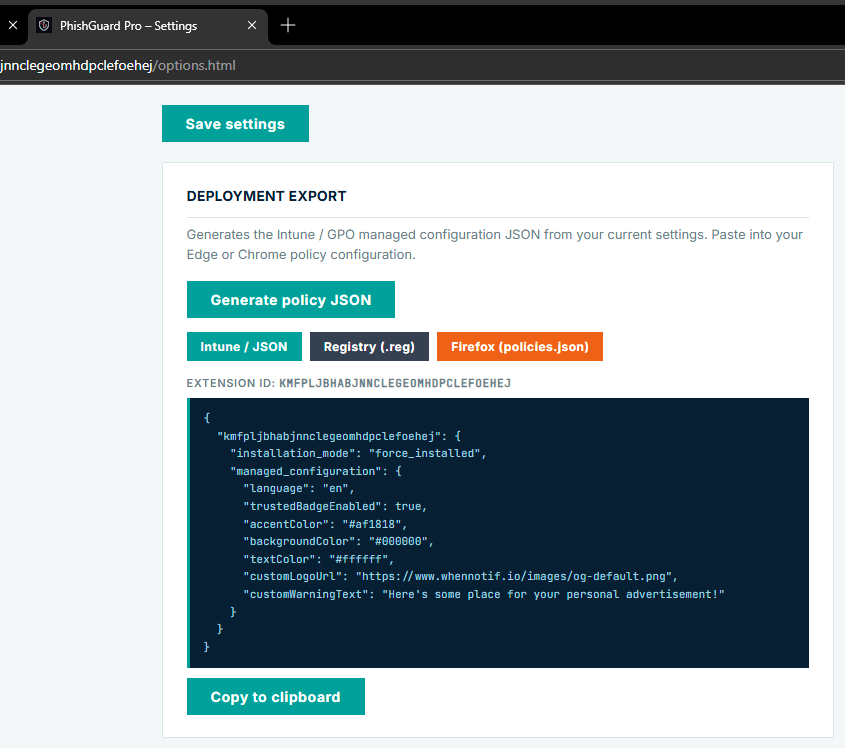Choose Firefox (policies.json) export tab
The image size is (845, 748).
coord(520,347)
